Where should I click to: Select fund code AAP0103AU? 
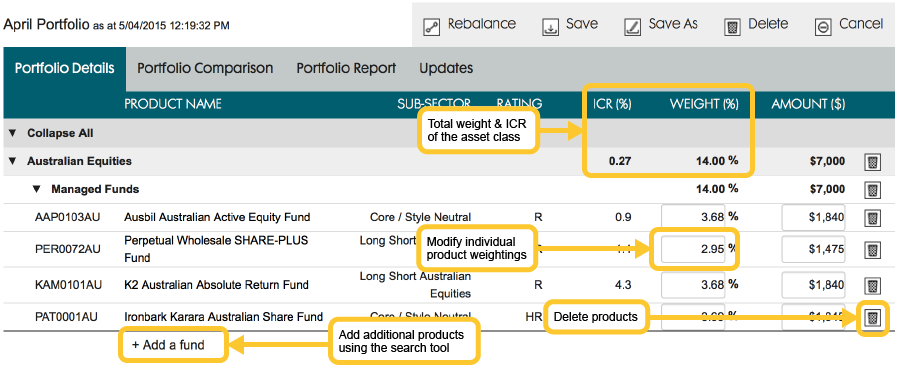68,217
